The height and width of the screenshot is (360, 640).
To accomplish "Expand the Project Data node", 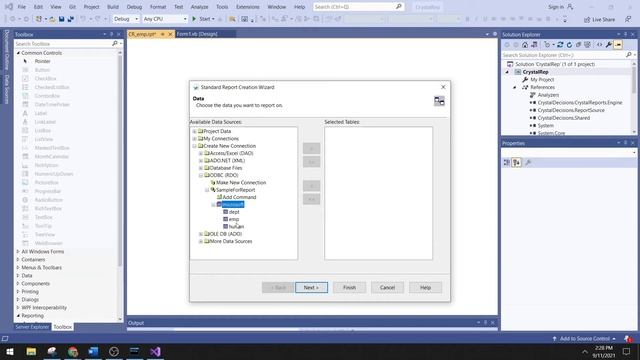I will pyautogui.click(x=195, y=131).
